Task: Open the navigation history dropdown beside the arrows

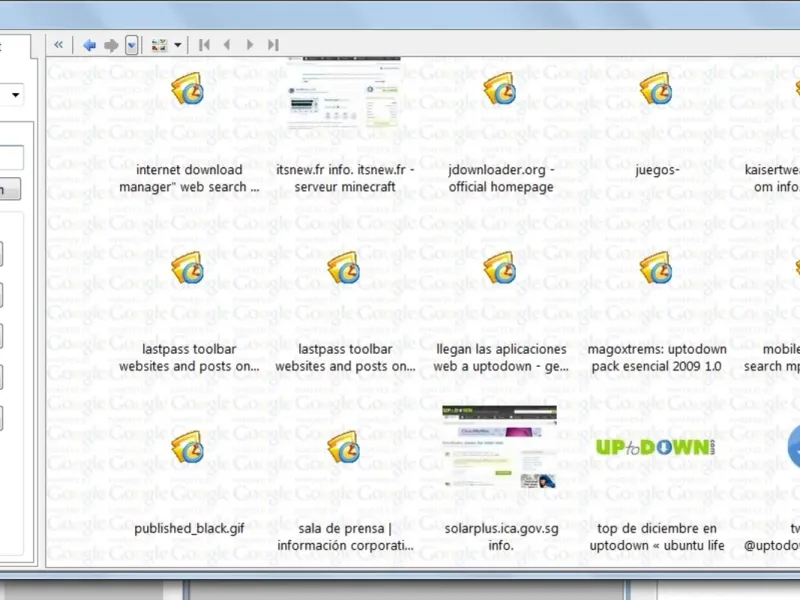Action: click(132, 45)
